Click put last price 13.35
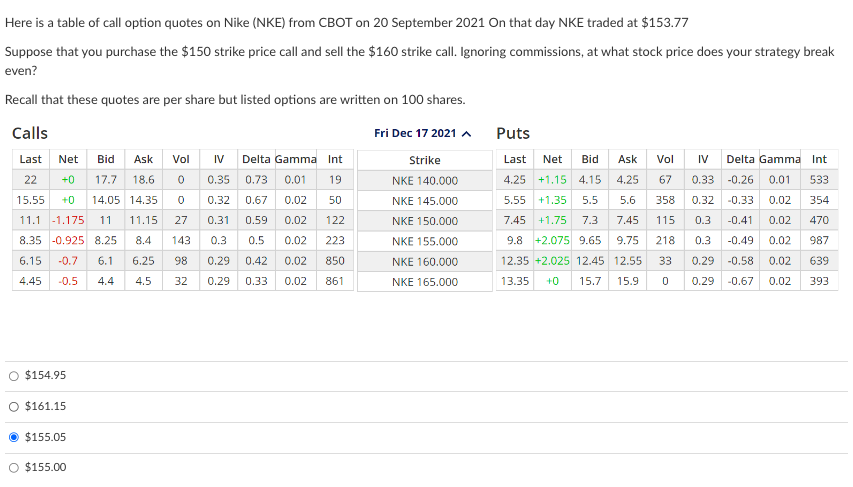 point(515,281)
